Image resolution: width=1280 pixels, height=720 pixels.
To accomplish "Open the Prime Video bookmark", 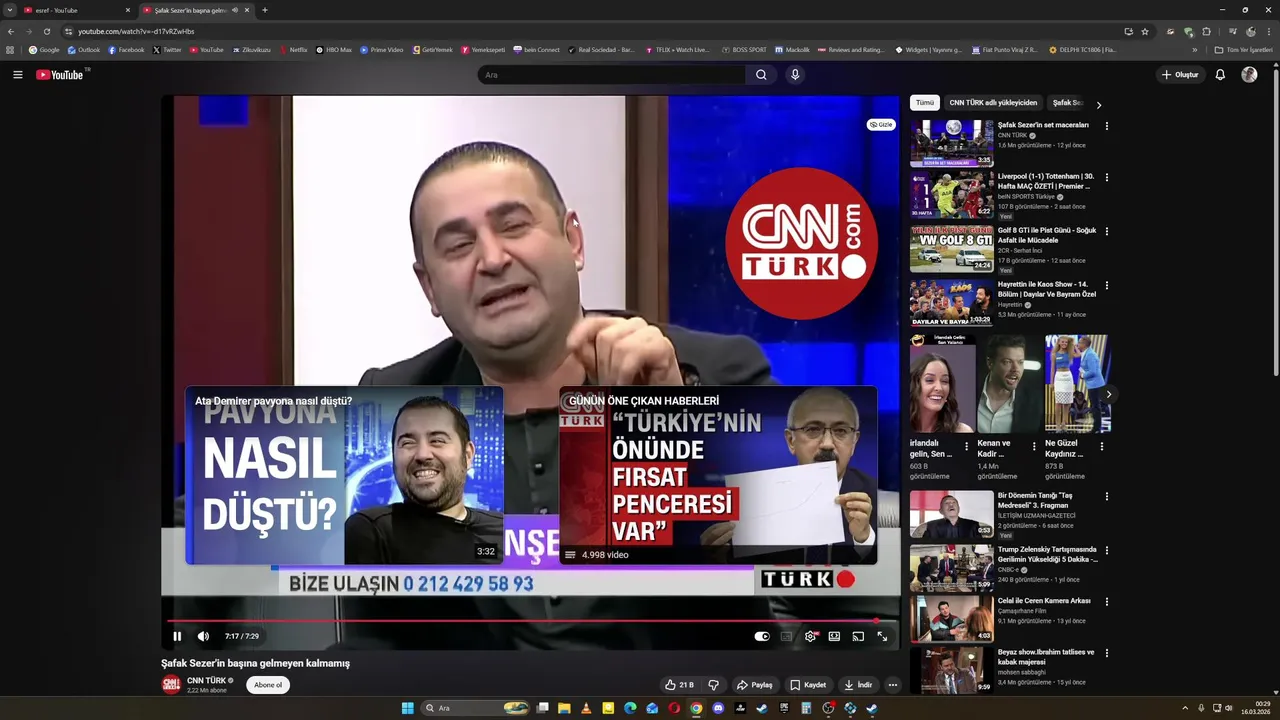I will pos(382,49).
